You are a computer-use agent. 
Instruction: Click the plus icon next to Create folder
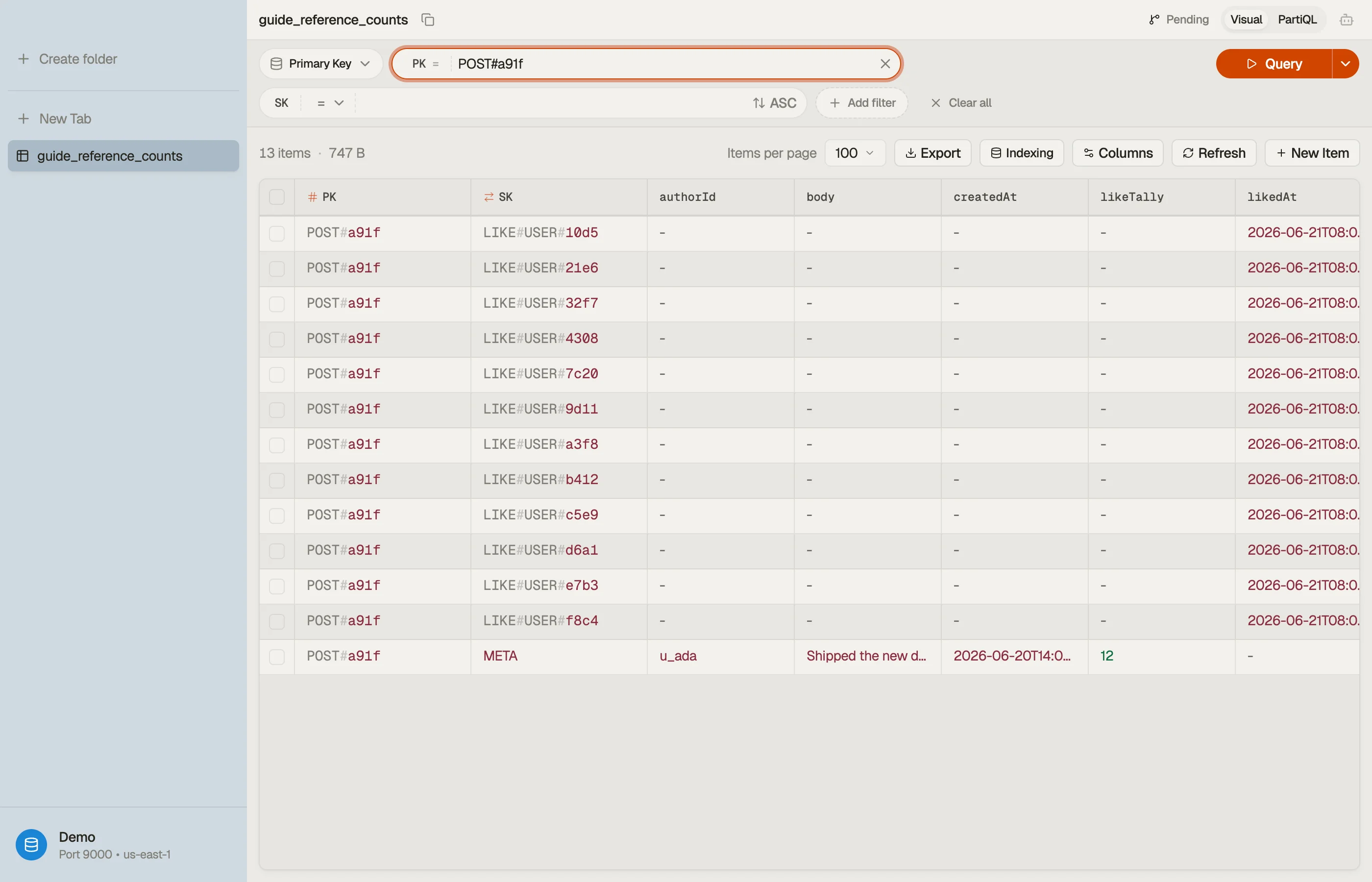[24, 59]
